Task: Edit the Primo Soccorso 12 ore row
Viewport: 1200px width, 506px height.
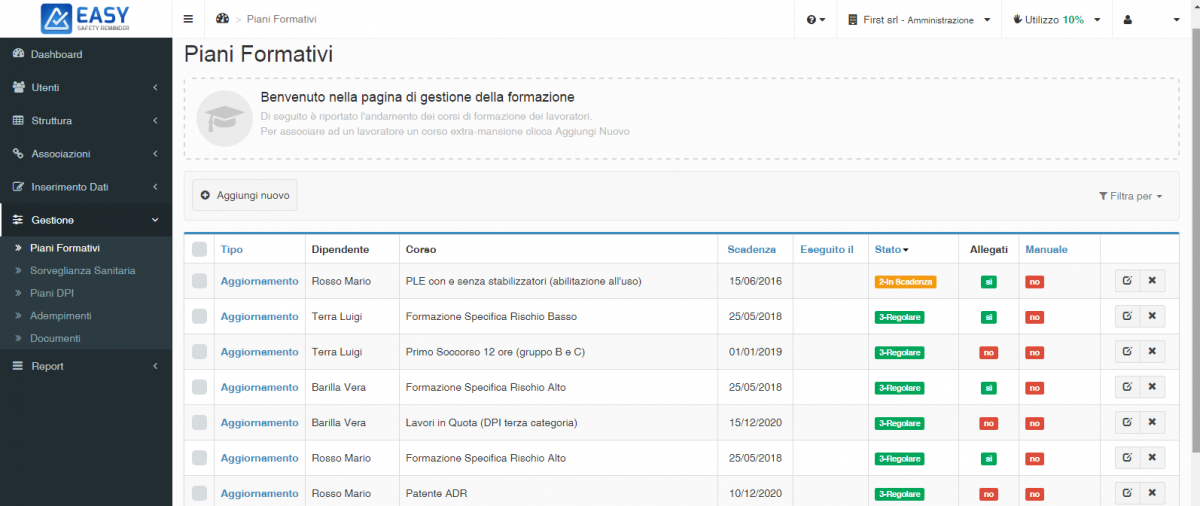Action: point(1127,352)
